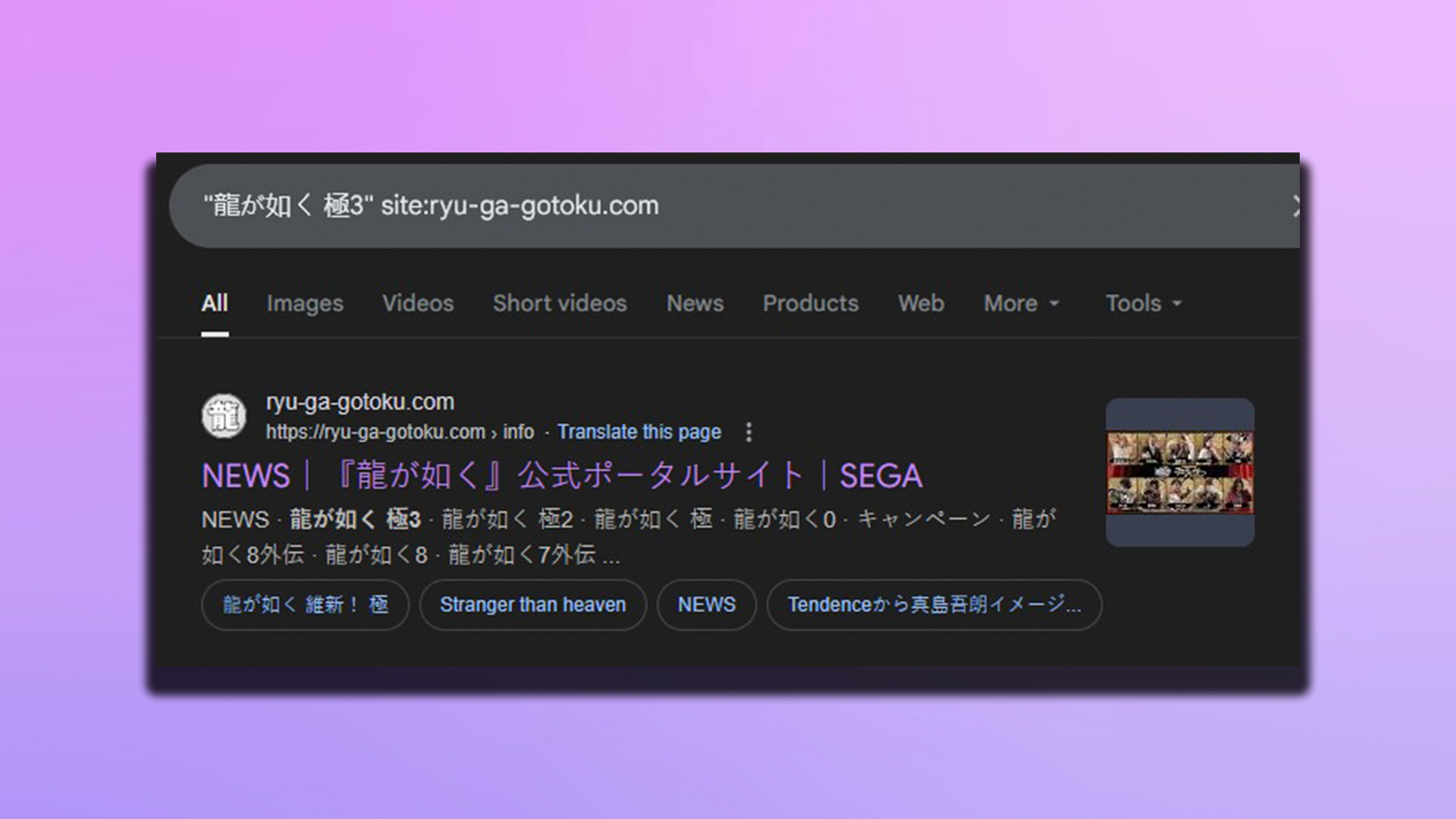Go to the Videos tab
This screenshot has width=1456, height=819.
418,303
